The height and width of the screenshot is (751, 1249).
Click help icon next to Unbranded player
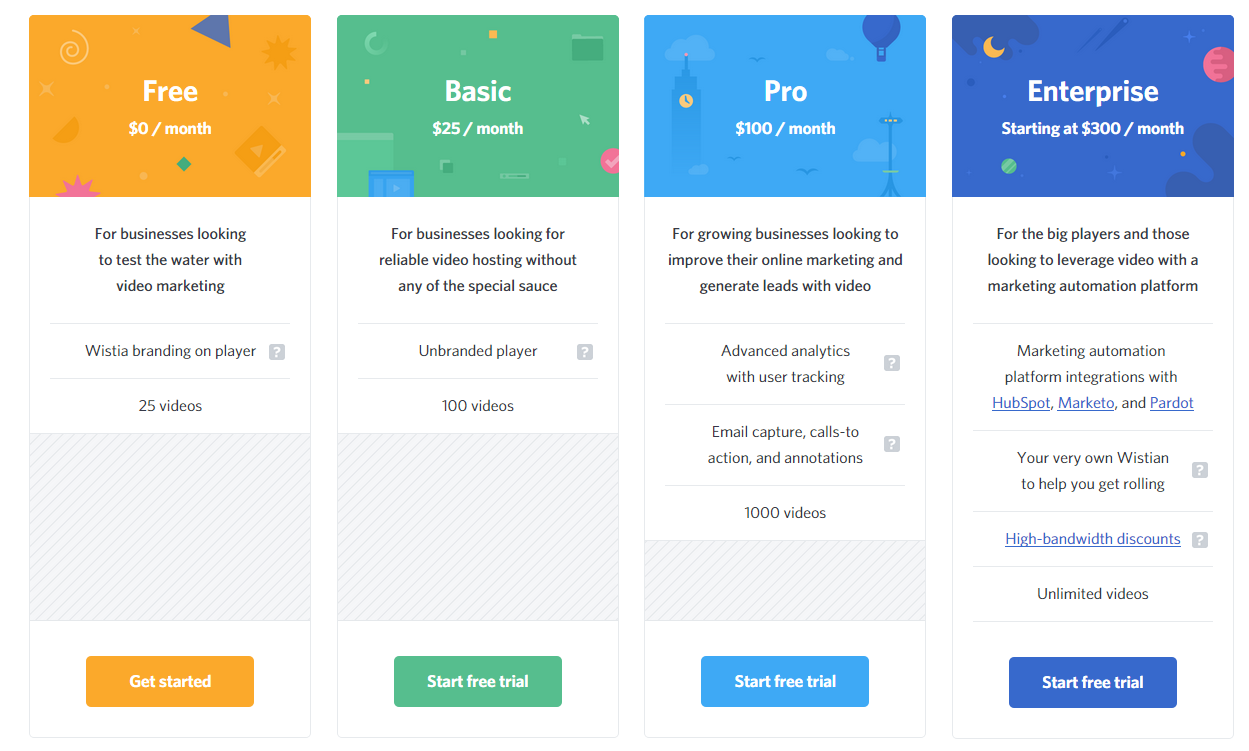(x=585, y=352)
